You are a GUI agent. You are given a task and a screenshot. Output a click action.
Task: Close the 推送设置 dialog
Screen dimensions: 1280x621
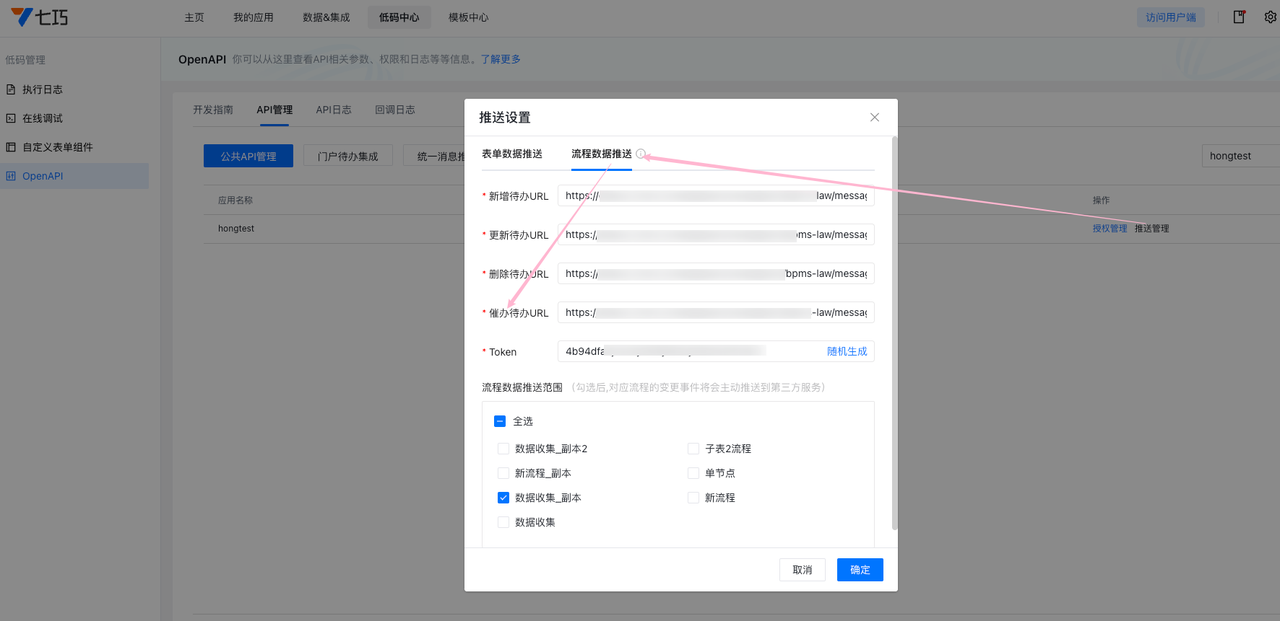[x=874, y=117]
